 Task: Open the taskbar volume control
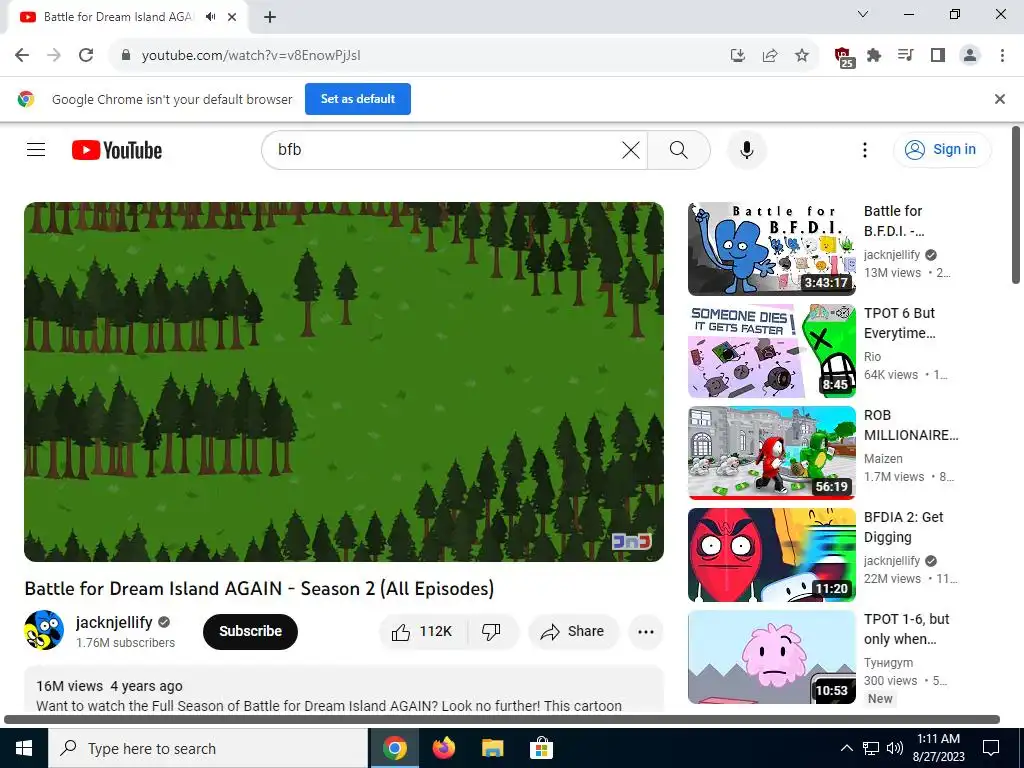(x=895, y=748)
